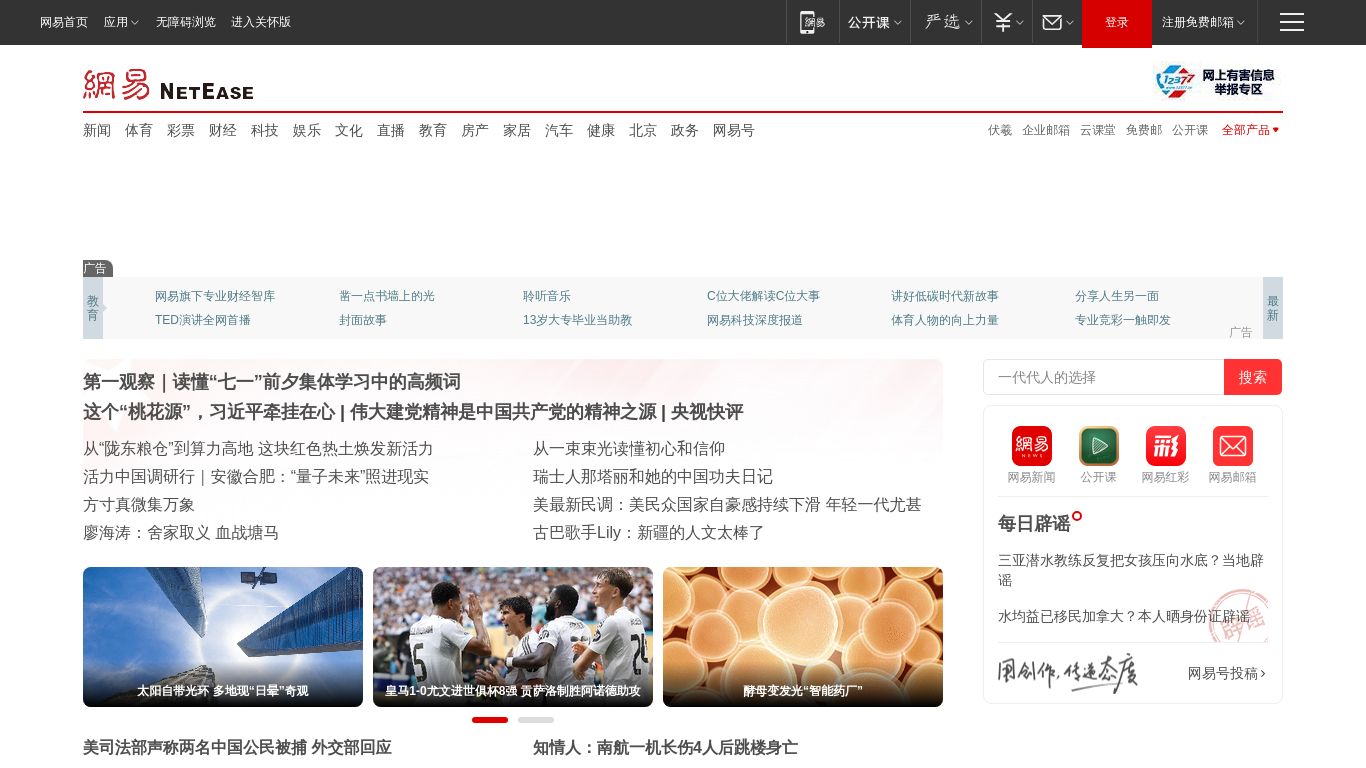Image resolution: width=1366 pixels, height=768 pixels.
Task: Open 专业竞彩一触即发 link
Action: pos(1123,320)
